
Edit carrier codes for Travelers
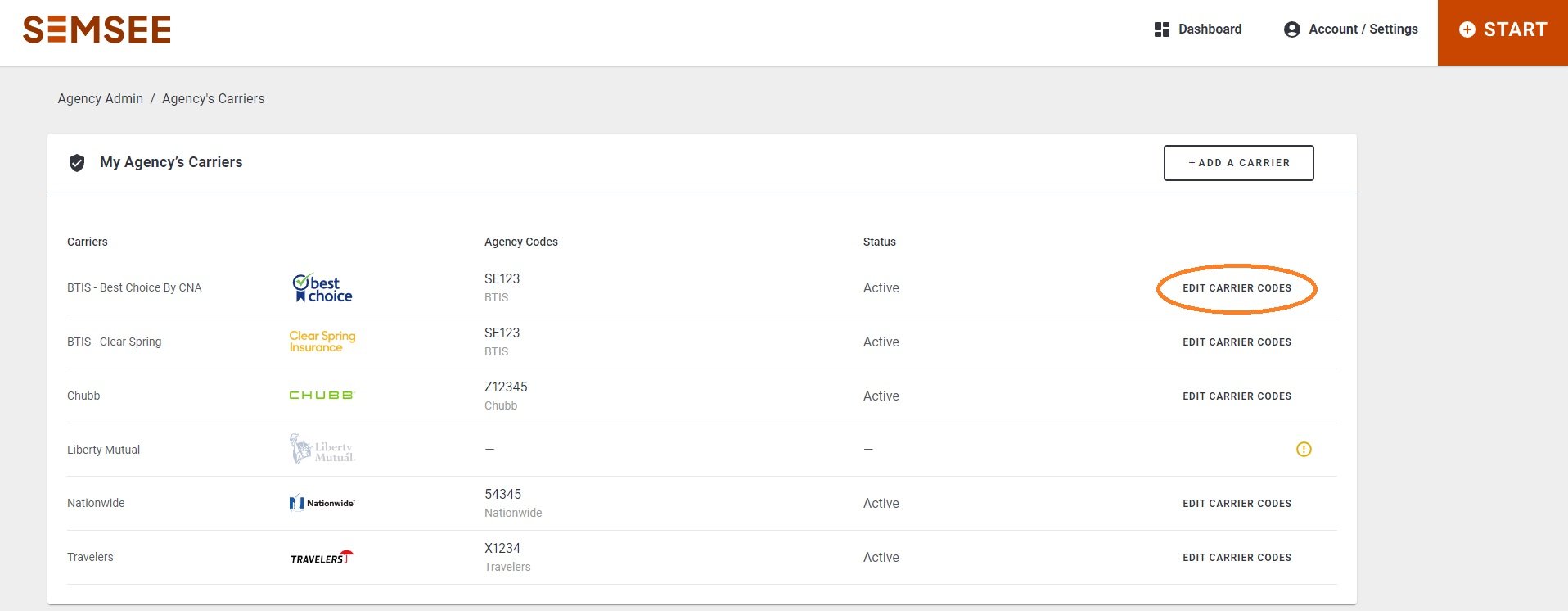(1237, 558)
